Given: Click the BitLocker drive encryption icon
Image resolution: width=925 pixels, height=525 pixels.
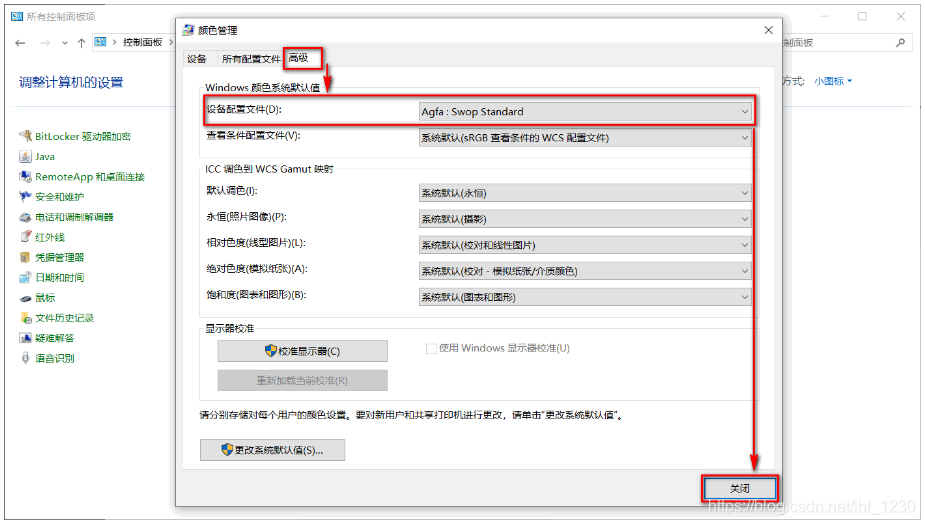Looking at the screenshot, I should [x=25, y=136].
